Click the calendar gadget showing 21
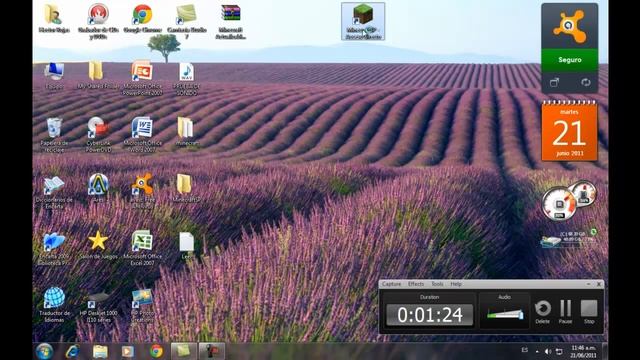This screenshot has height=360, width=640. click(x=569, y=131)
